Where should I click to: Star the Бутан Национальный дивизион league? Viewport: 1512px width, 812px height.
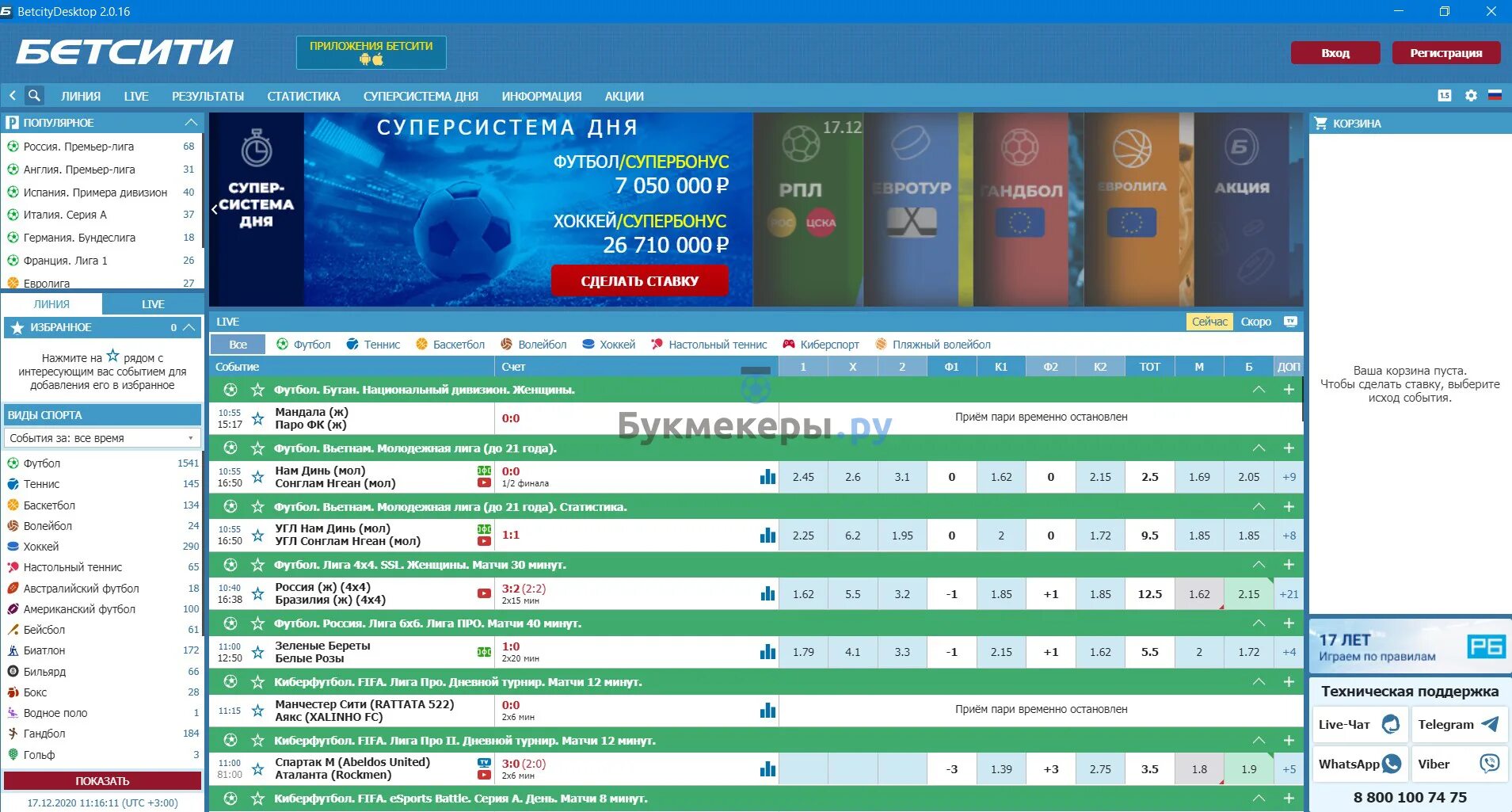click(x=257, y=390)
